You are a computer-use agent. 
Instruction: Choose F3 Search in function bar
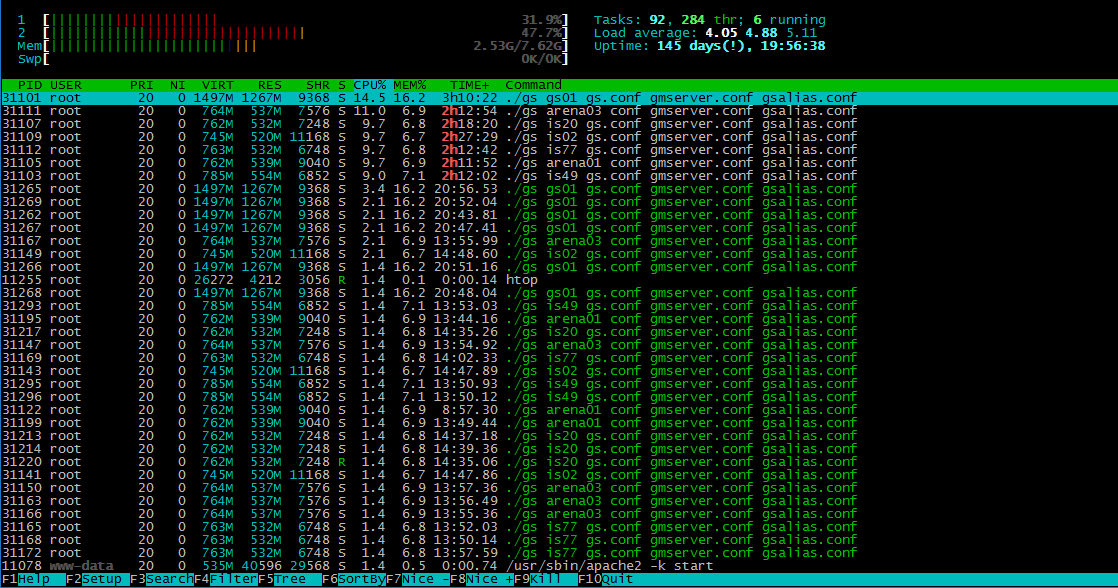[x=162, y=579]
